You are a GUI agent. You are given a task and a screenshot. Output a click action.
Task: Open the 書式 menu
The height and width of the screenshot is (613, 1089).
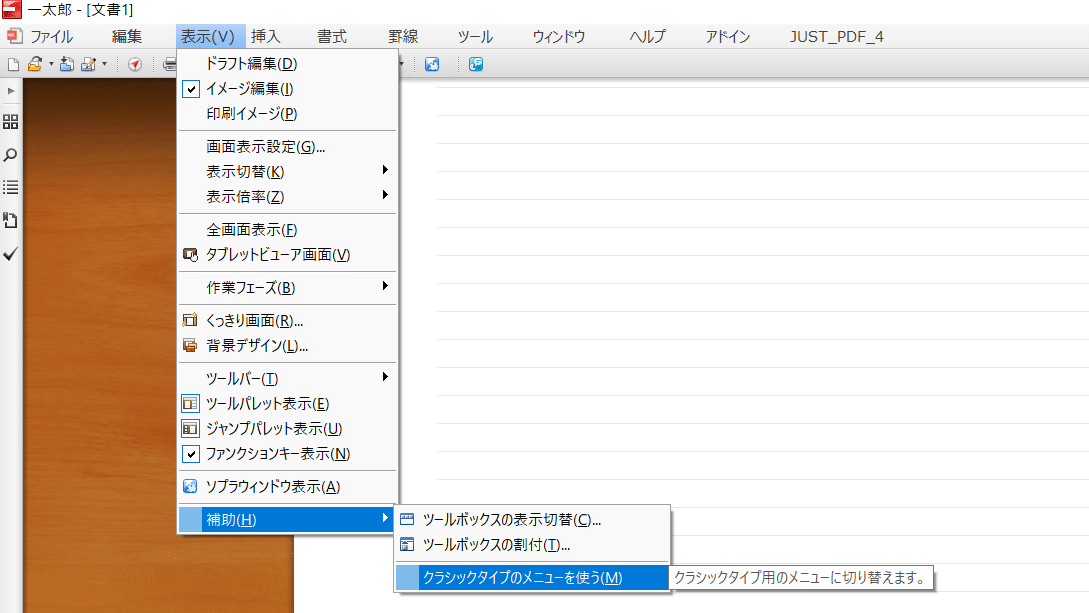(332, 37)
